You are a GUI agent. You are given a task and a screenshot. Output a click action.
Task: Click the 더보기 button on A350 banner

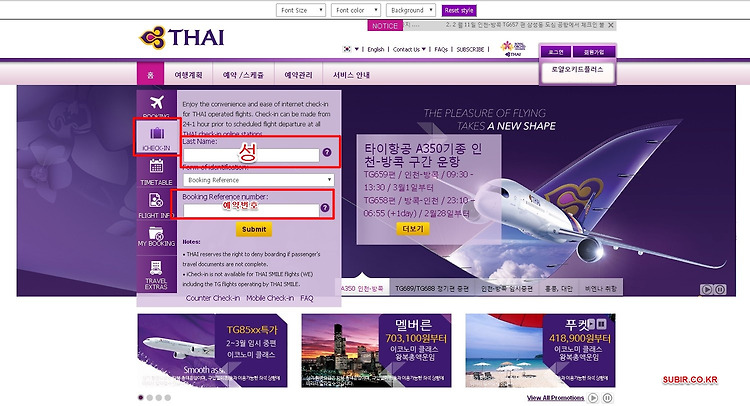[x=413, y=229]
